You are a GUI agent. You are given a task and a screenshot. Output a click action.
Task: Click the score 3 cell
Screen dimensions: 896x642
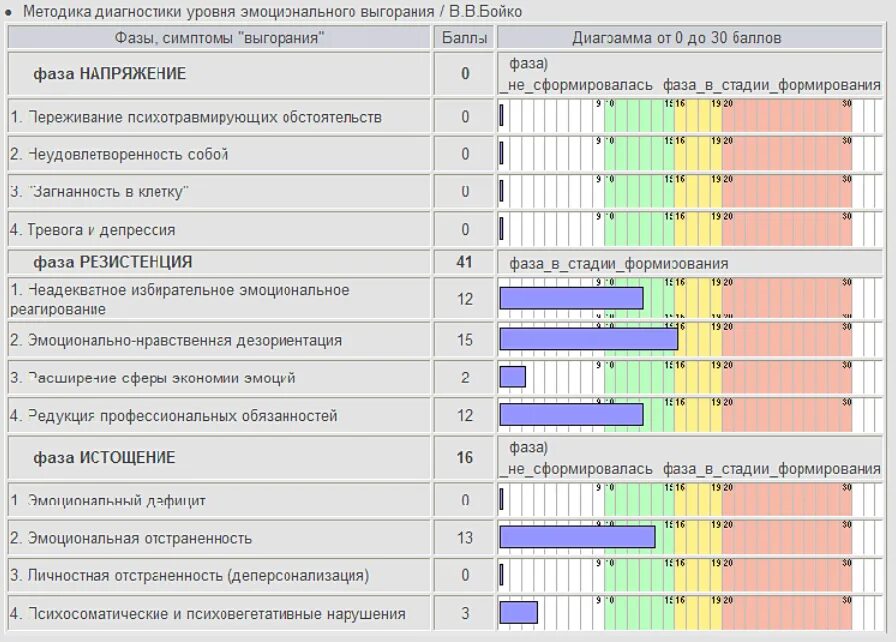464,613
